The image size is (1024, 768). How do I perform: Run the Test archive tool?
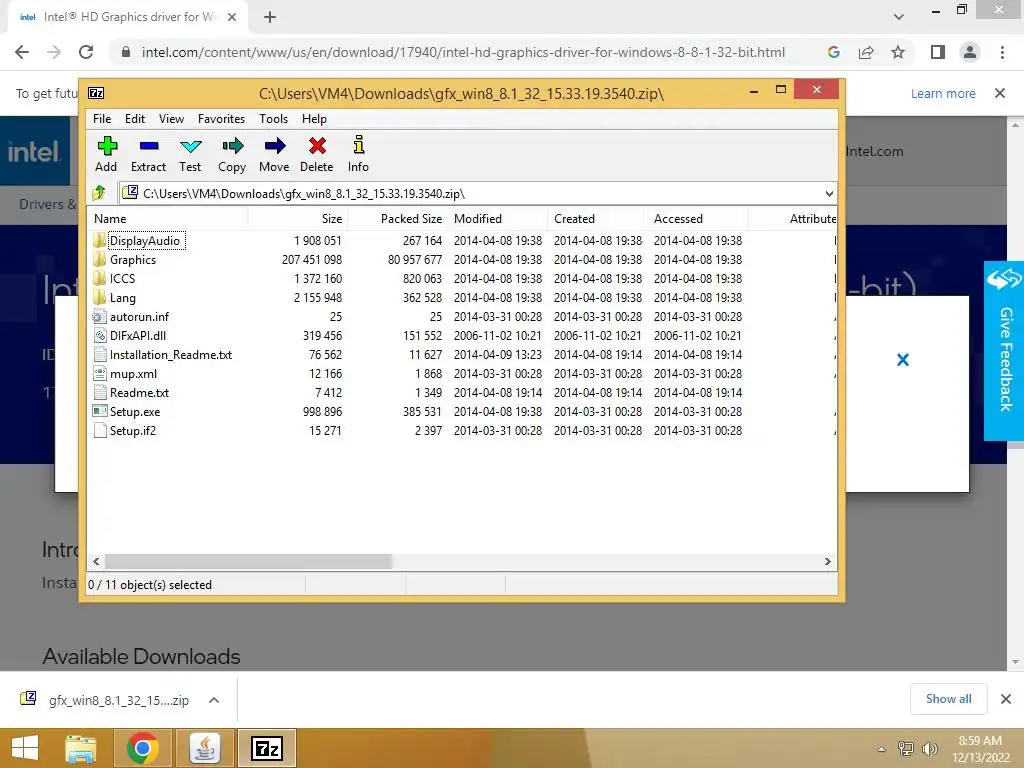pyautogui.click(x=190, y=146)
